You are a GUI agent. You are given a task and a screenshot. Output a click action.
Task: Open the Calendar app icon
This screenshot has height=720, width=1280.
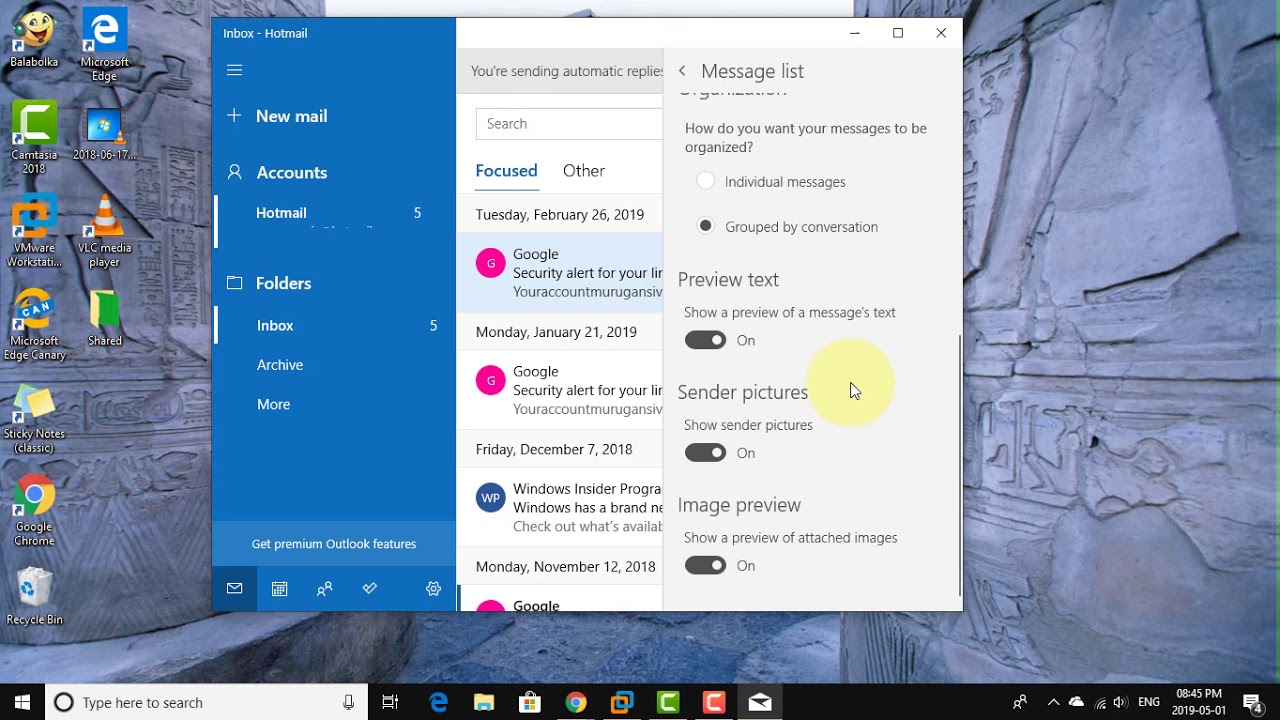point(279,589)
